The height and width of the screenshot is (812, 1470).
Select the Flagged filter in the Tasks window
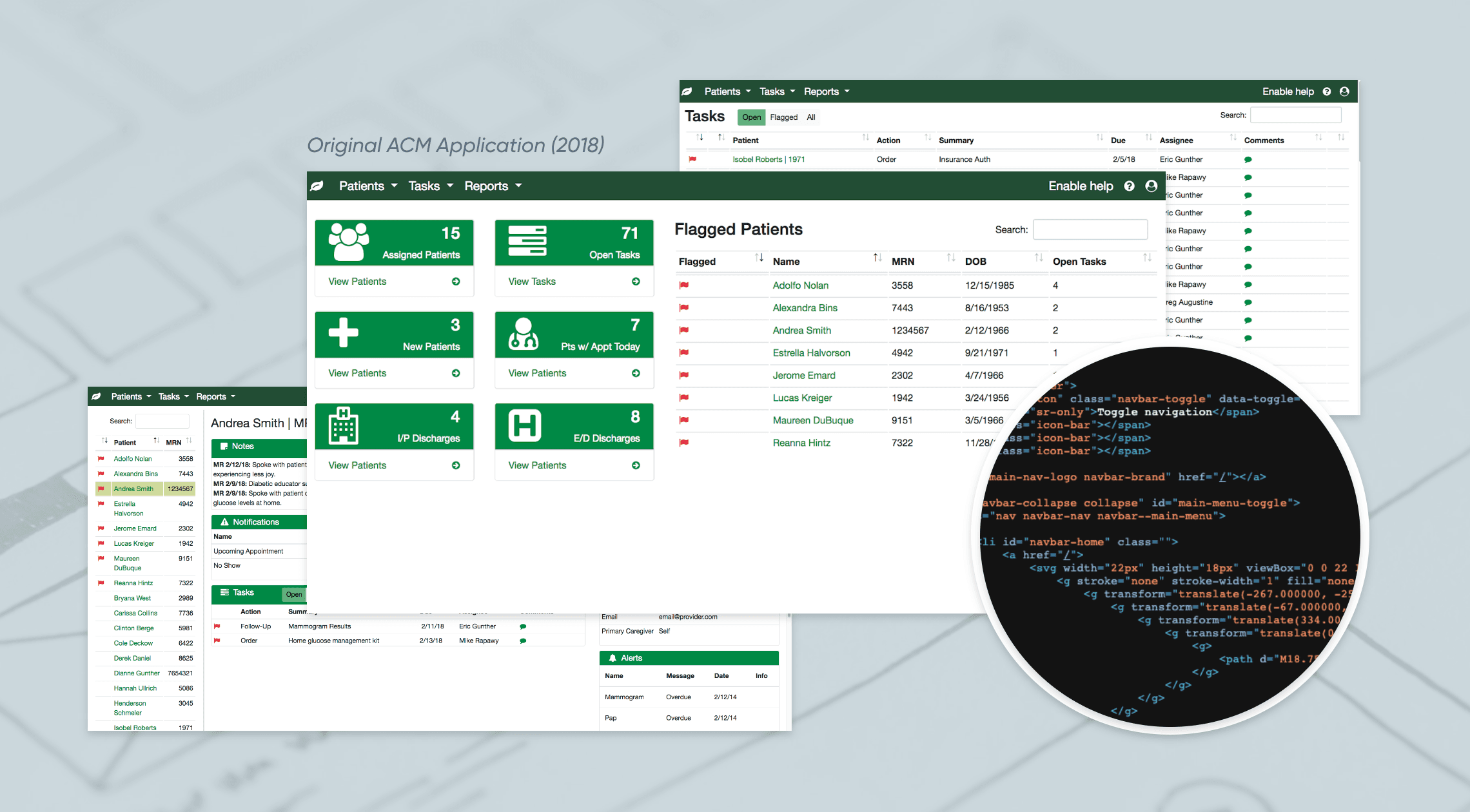click(783, 117)
